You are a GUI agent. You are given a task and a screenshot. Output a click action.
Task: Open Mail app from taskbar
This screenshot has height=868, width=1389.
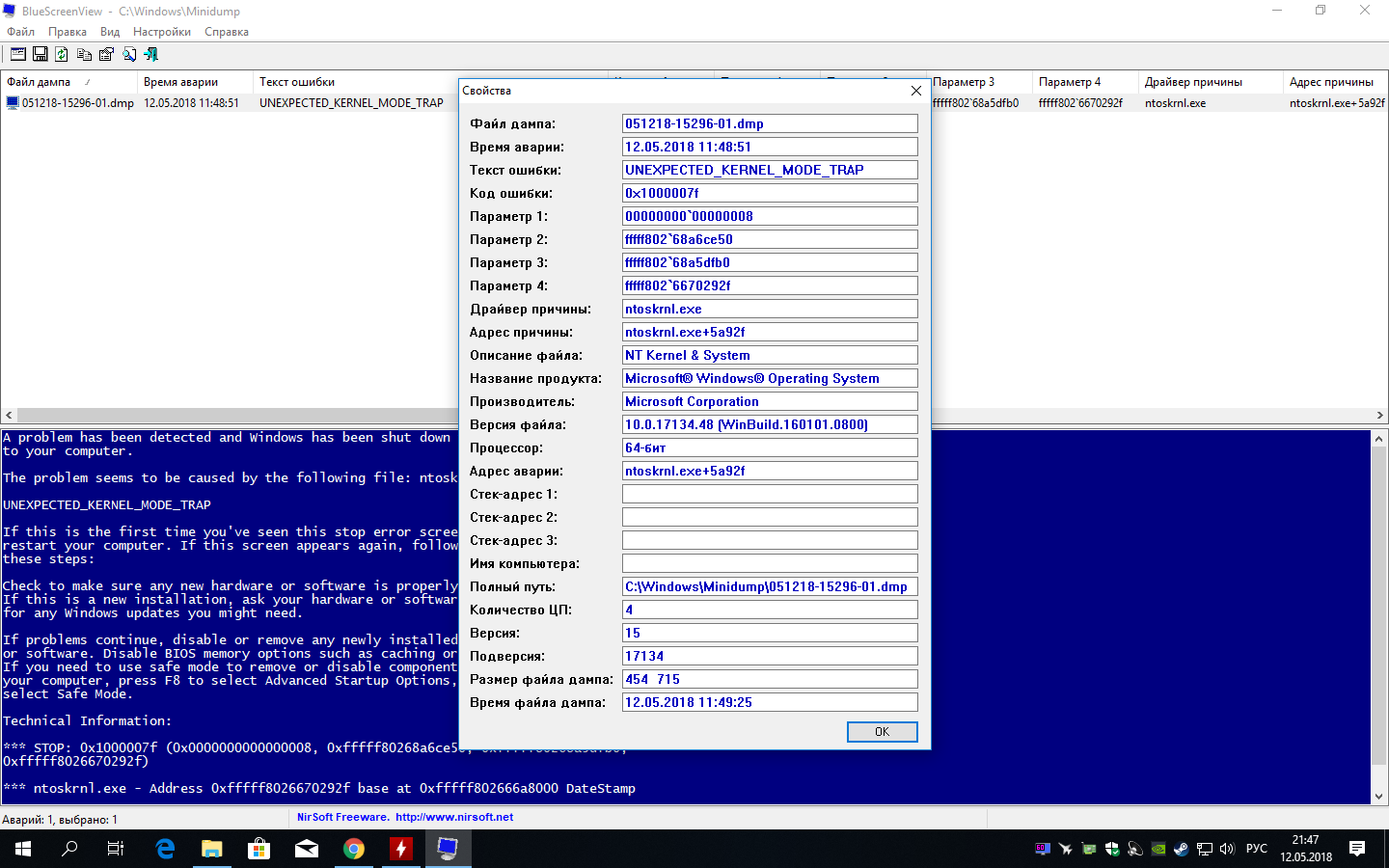306,849
